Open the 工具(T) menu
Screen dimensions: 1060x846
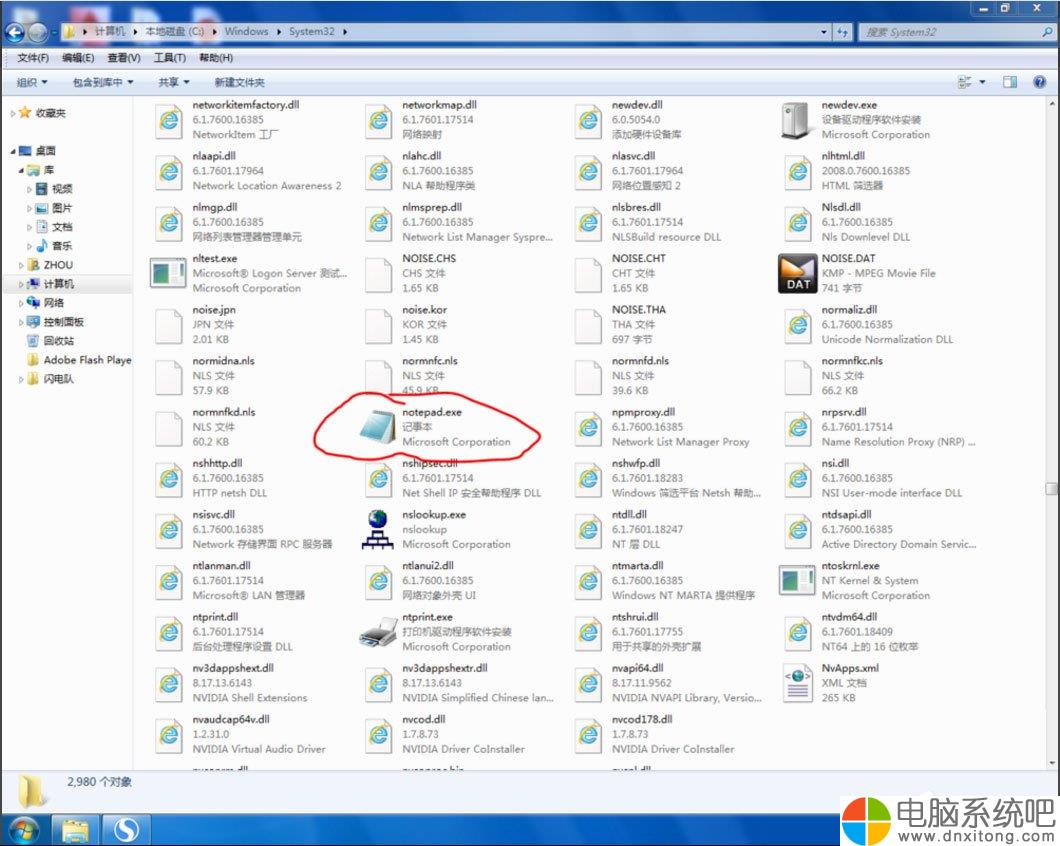[170, 57]
